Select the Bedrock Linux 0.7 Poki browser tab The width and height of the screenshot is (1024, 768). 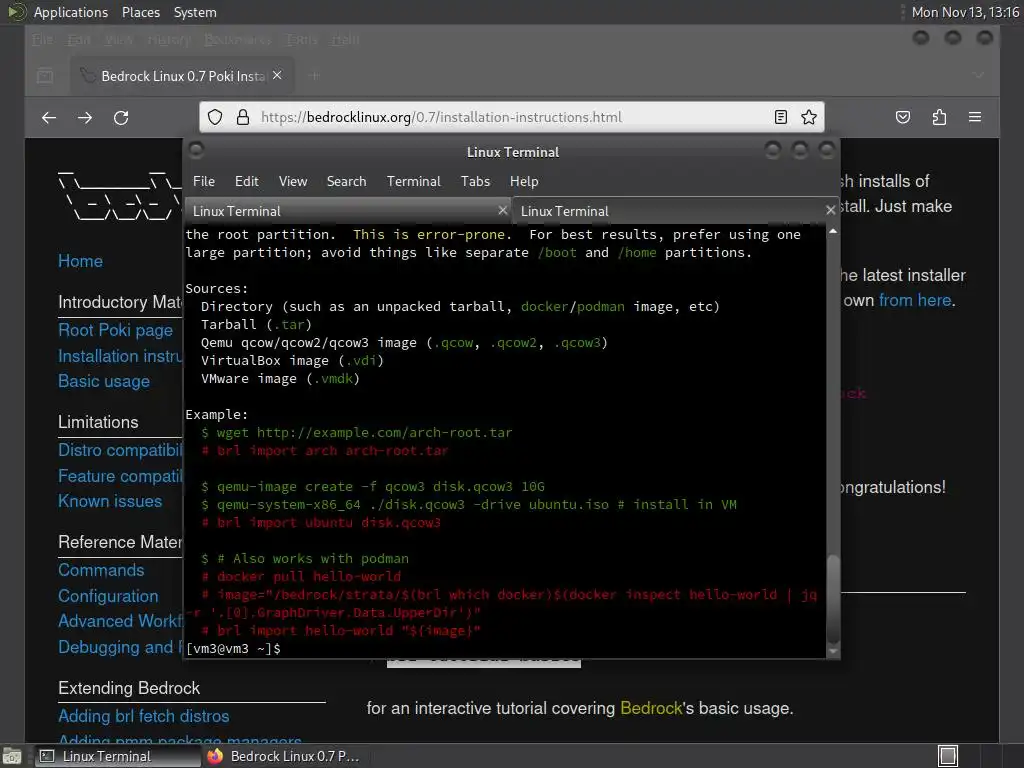point(182,76)
